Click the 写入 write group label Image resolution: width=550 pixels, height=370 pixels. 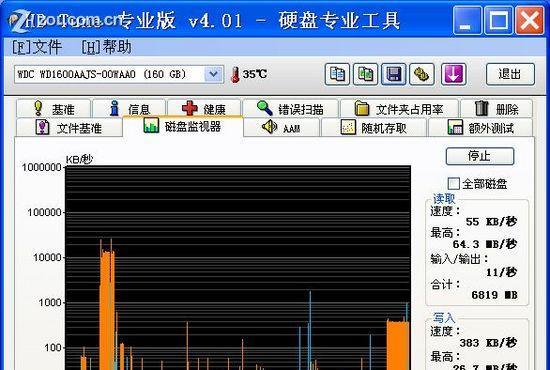pos(444,318)
